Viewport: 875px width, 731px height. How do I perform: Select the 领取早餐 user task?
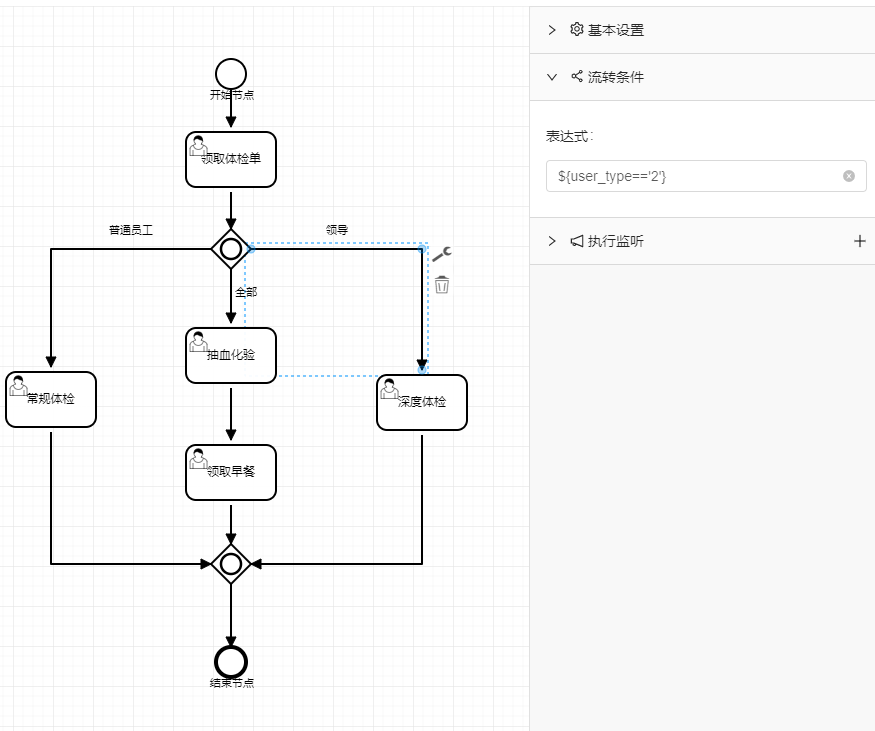click(231, 472)
